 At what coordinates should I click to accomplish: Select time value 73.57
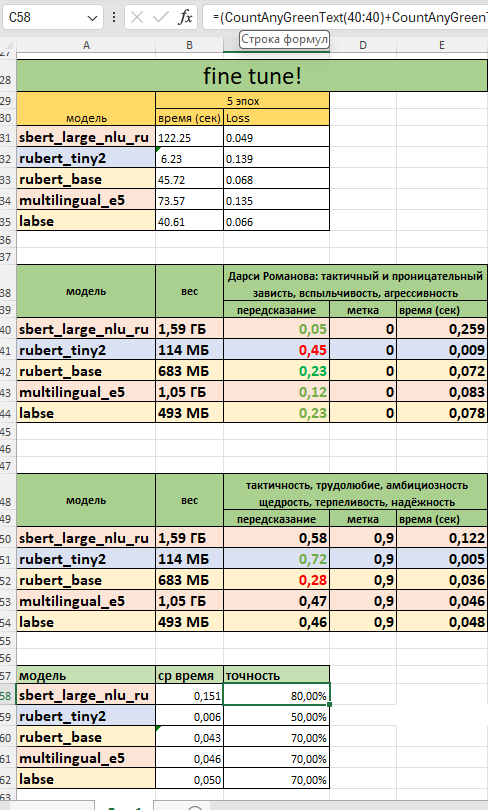[190, 199]
